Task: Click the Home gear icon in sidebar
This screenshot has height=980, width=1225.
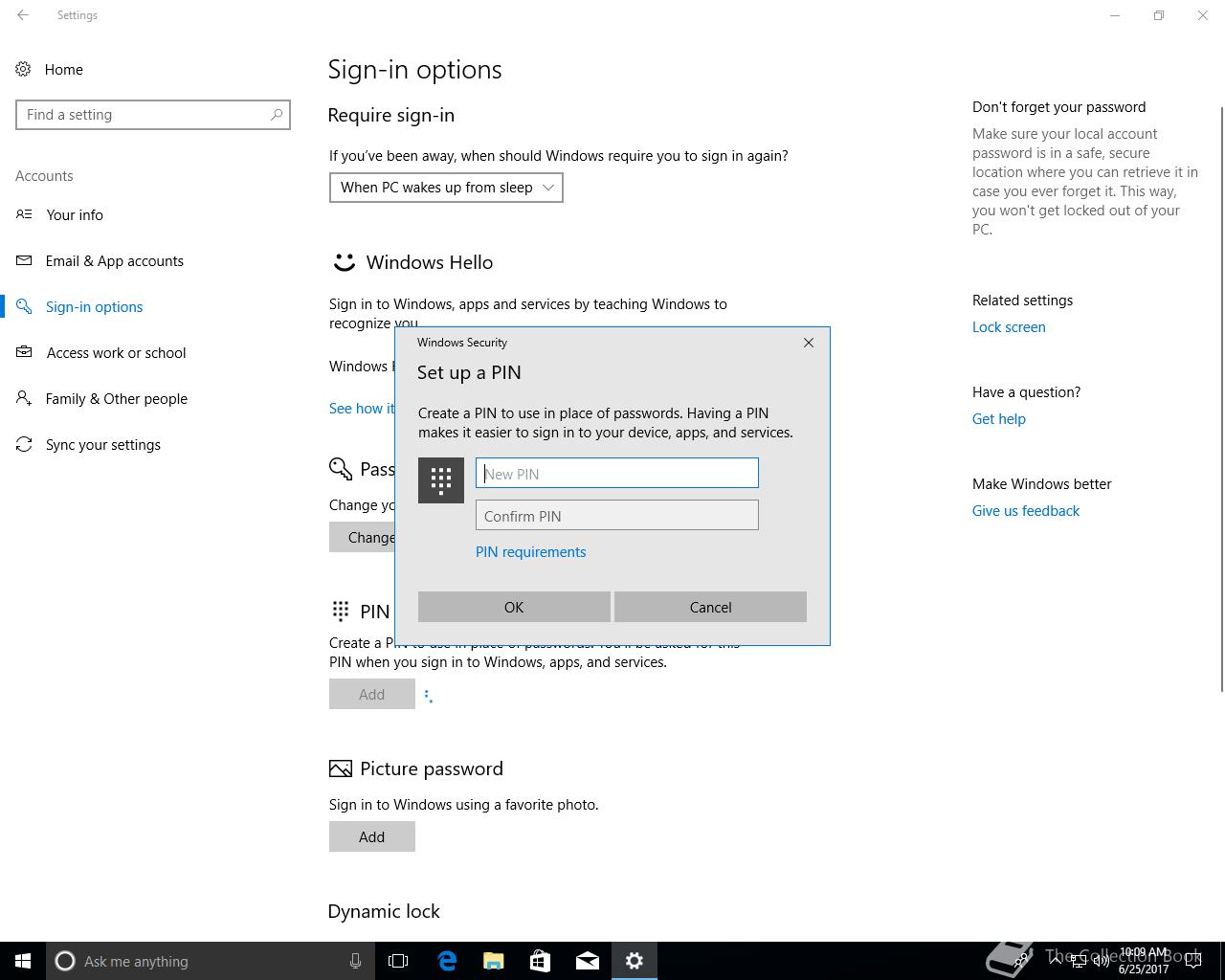Action: pyautogui.click(x=23, y=69)
